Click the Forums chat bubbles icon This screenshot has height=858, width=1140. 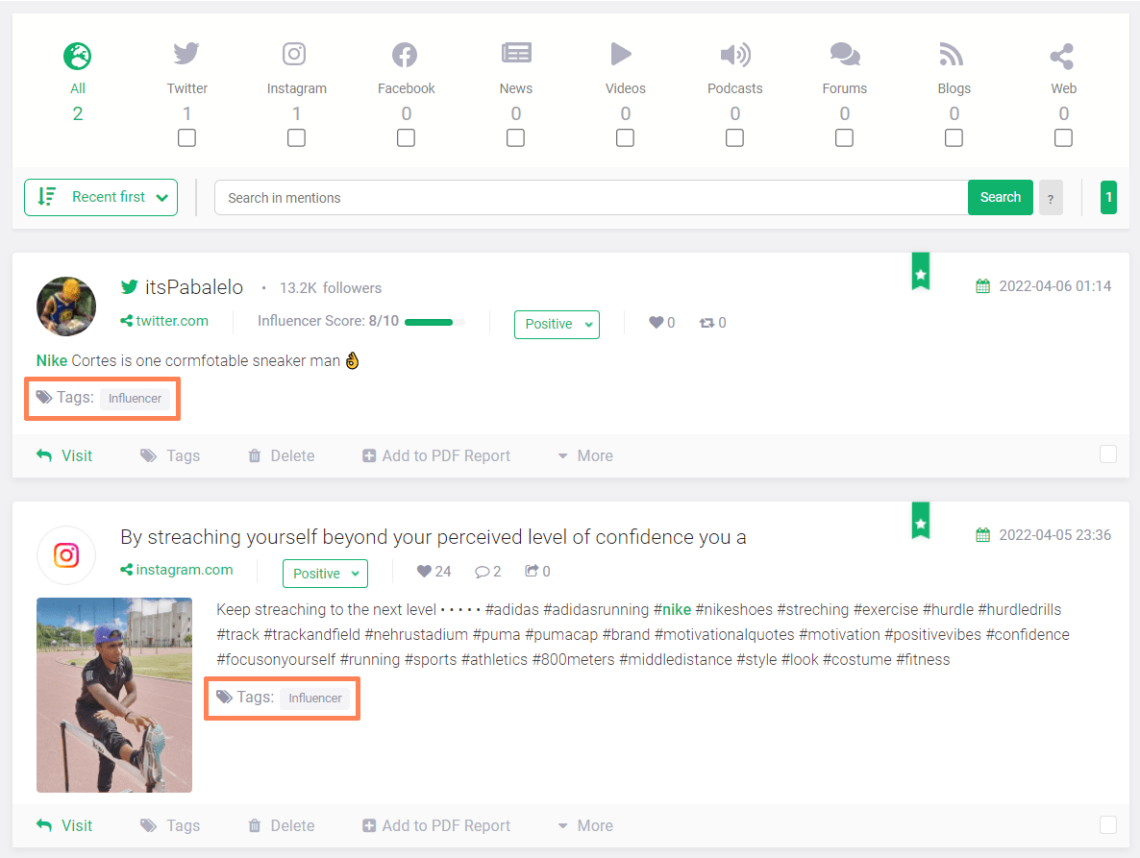(x=844, y=54)
